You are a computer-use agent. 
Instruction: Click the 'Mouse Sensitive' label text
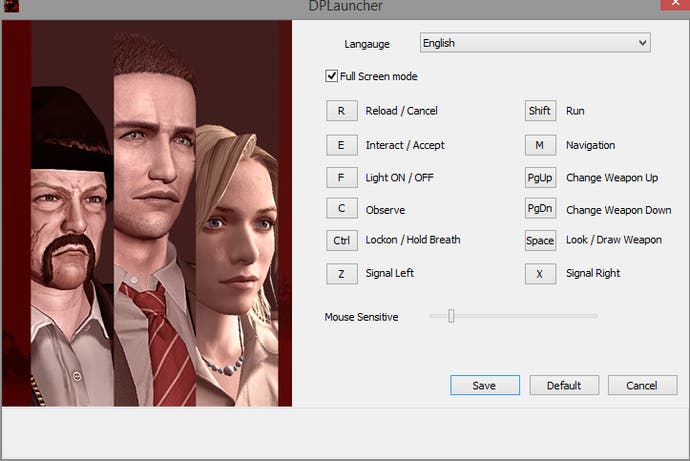(x=361, y=317)
